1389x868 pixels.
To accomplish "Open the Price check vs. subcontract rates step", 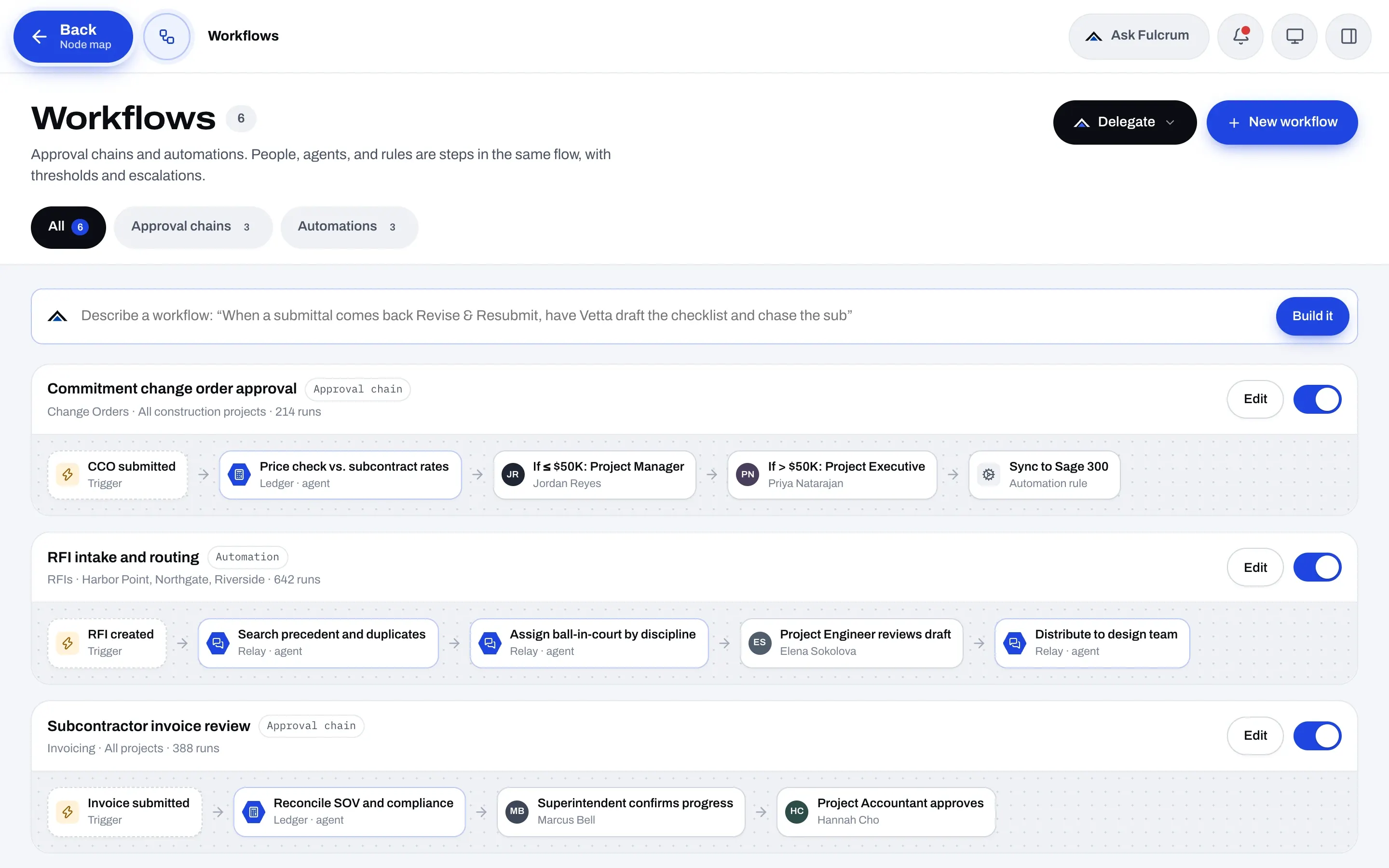I will [x=340, y=475].
